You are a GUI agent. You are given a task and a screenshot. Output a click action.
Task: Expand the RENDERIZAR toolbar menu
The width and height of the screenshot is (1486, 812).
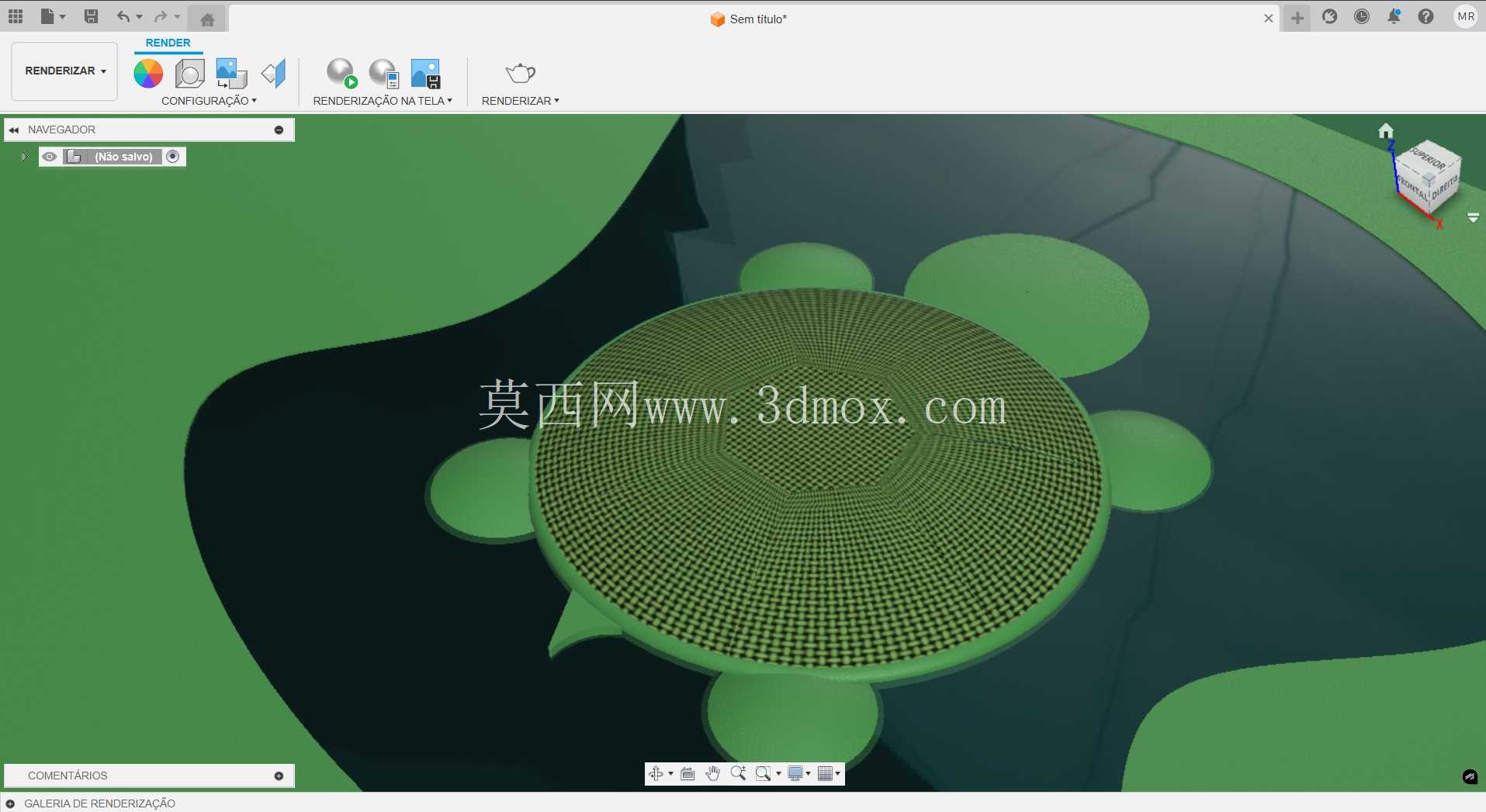[x=520, y=101]
